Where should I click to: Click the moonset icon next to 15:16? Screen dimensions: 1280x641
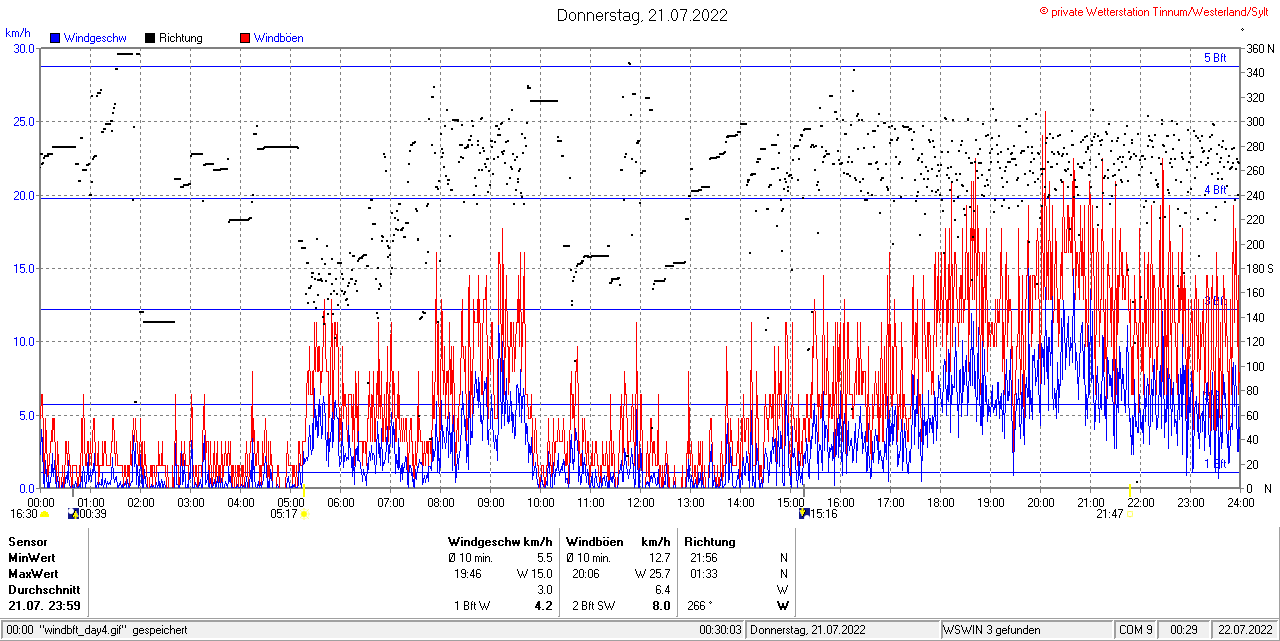(x=804, y=514)
